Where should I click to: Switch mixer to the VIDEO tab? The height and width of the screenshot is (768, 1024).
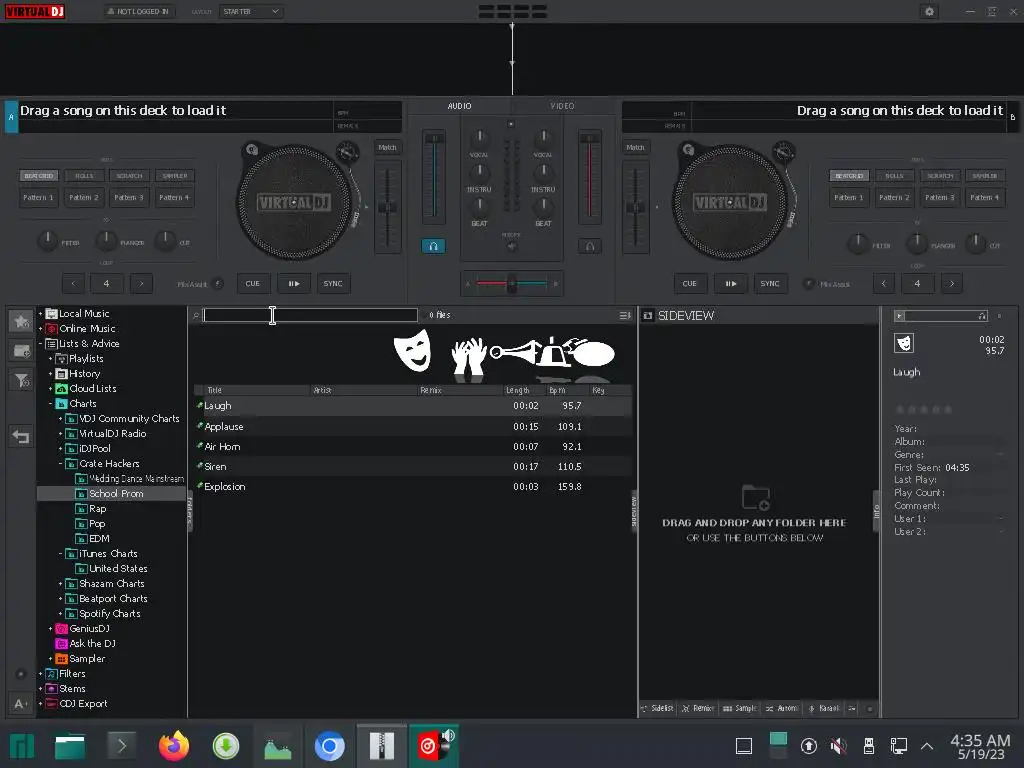(x=562, y=106)
